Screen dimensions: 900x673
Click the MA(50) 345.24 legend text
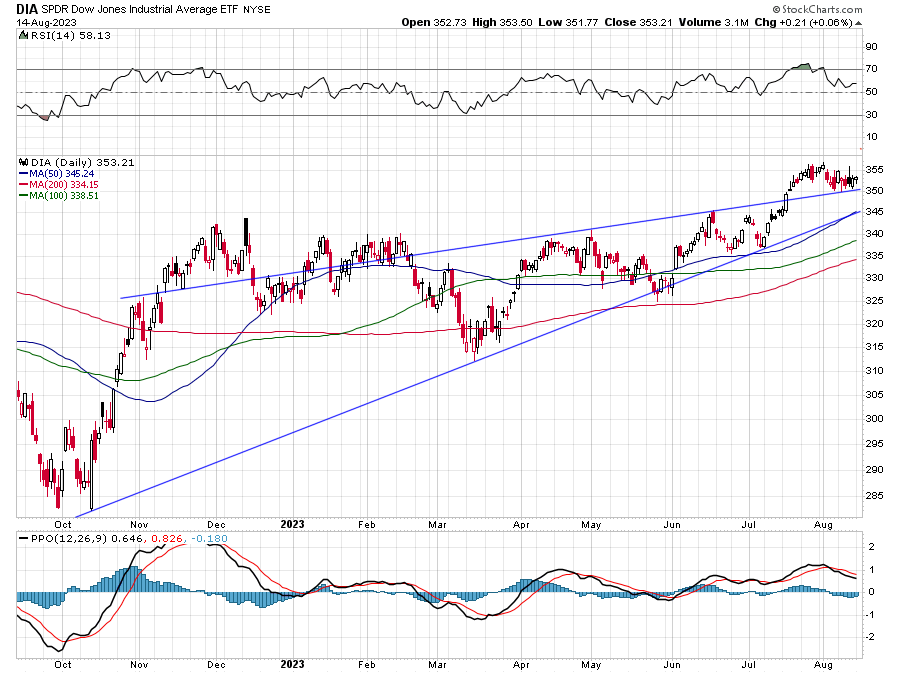[x=62, y=173]
